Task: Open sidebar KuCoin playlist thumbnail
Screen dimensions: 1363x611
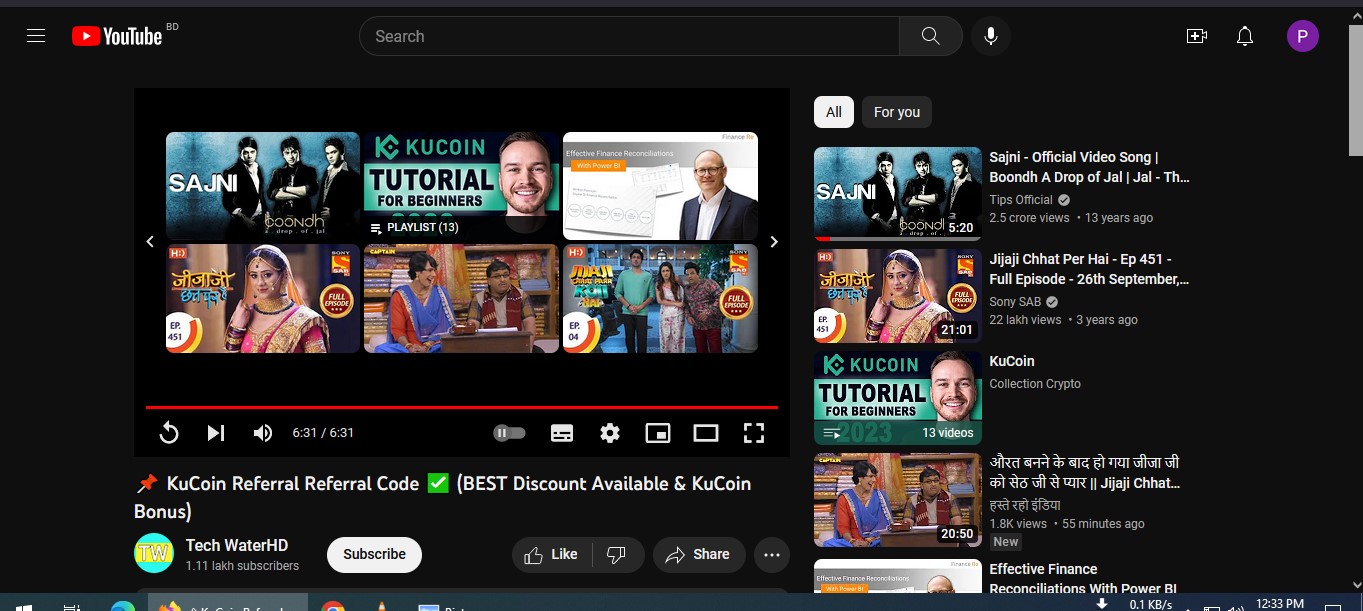Action: click(x=898, y=398)
